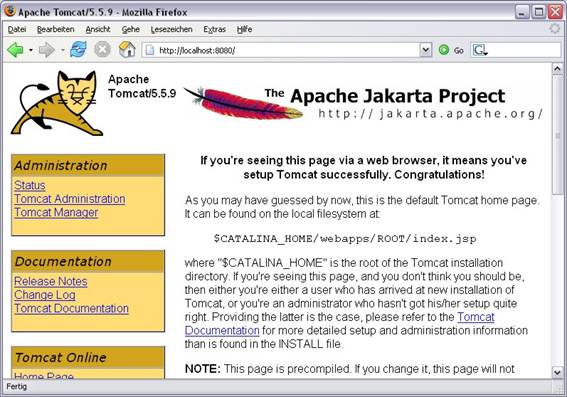567x397 pixels.
Task: Click the scrollbar down arrow
Action: pos(557,372)
